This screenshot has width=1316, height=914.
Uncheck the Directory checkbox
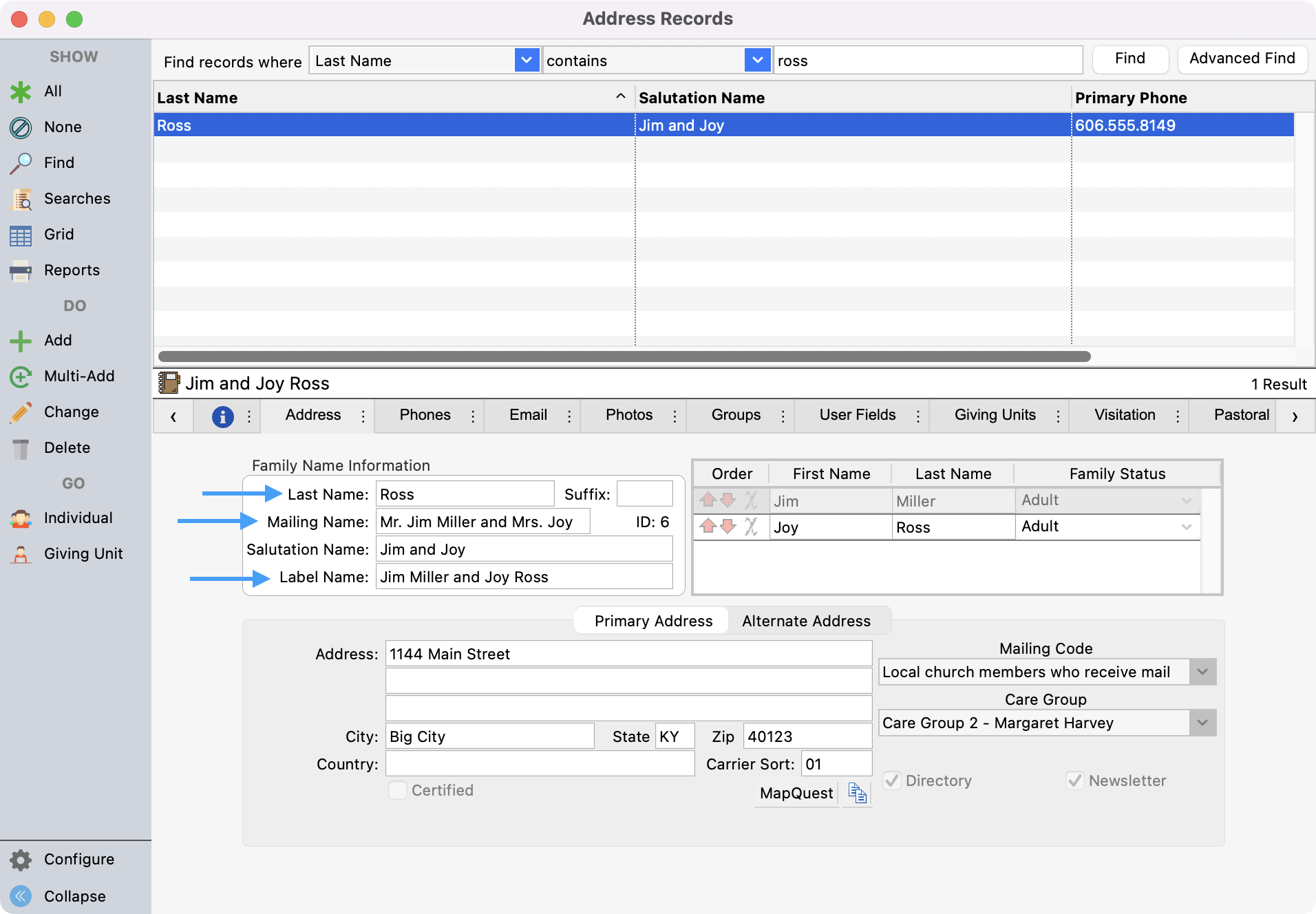pyautogui.click(x=892, y=780)
